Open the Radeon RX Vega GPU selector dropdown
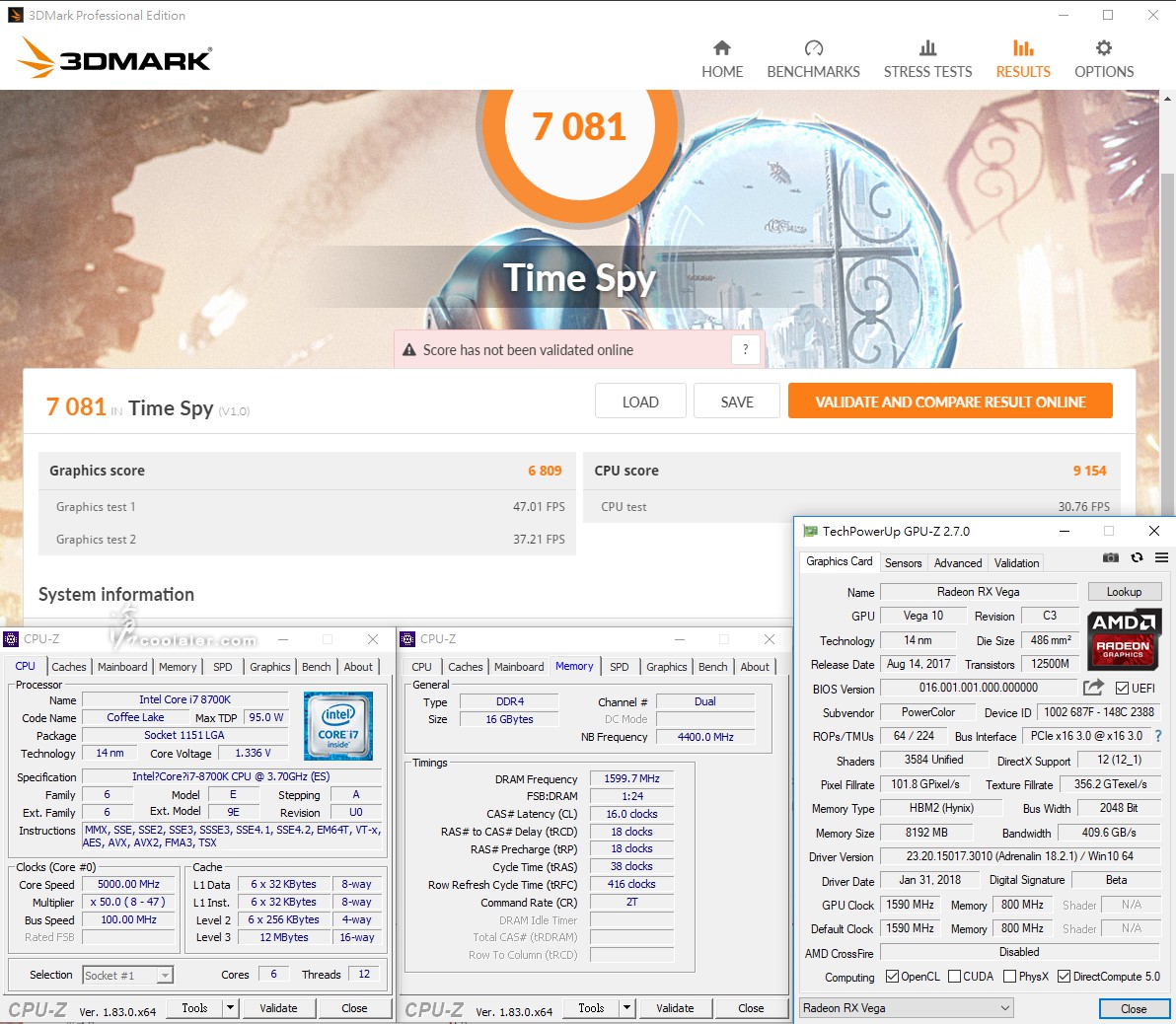This screenshot has height=1024, width=1176. tap(907, 1008)
